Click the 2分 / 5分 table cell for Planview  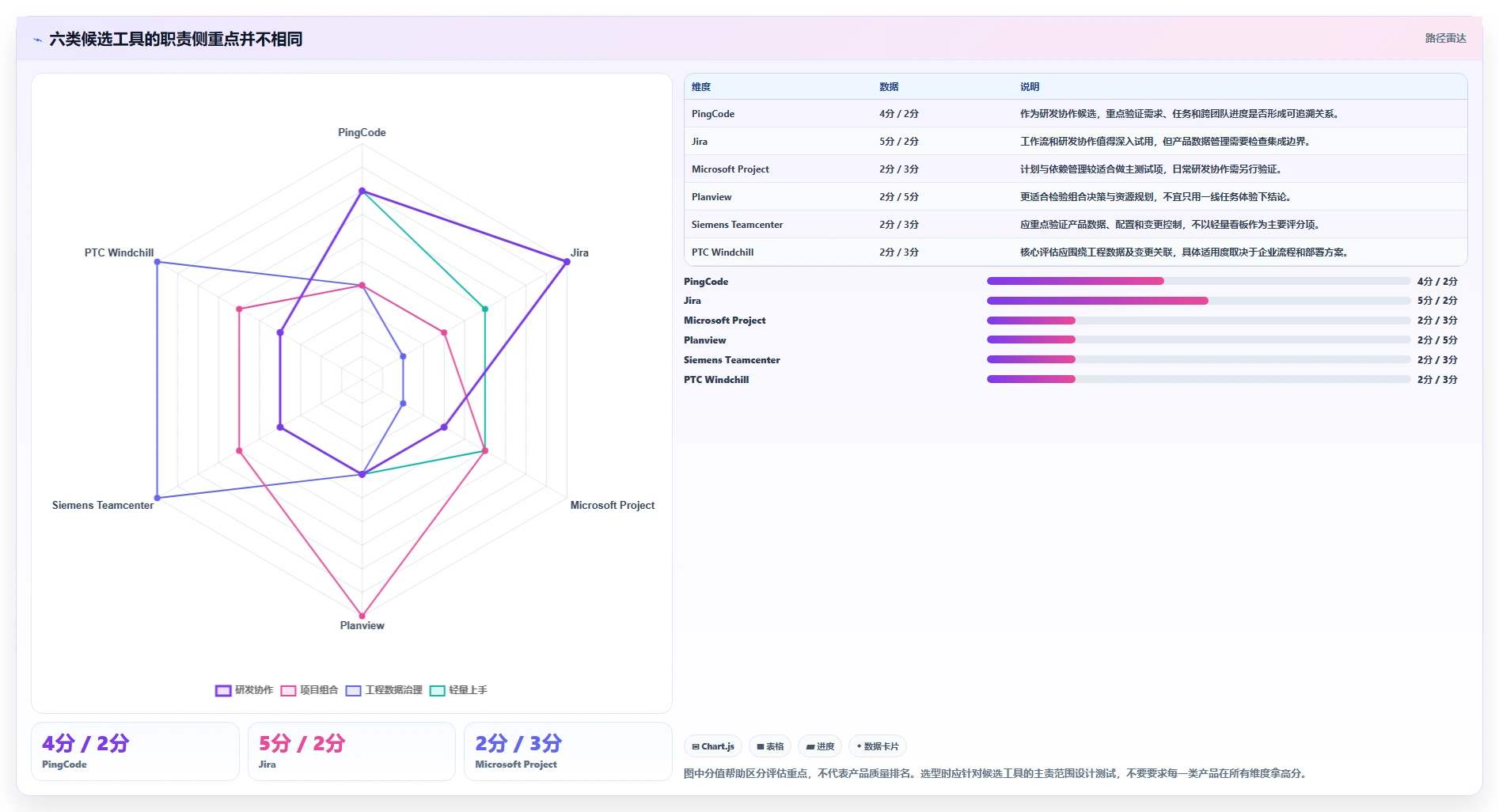(899, 197)
